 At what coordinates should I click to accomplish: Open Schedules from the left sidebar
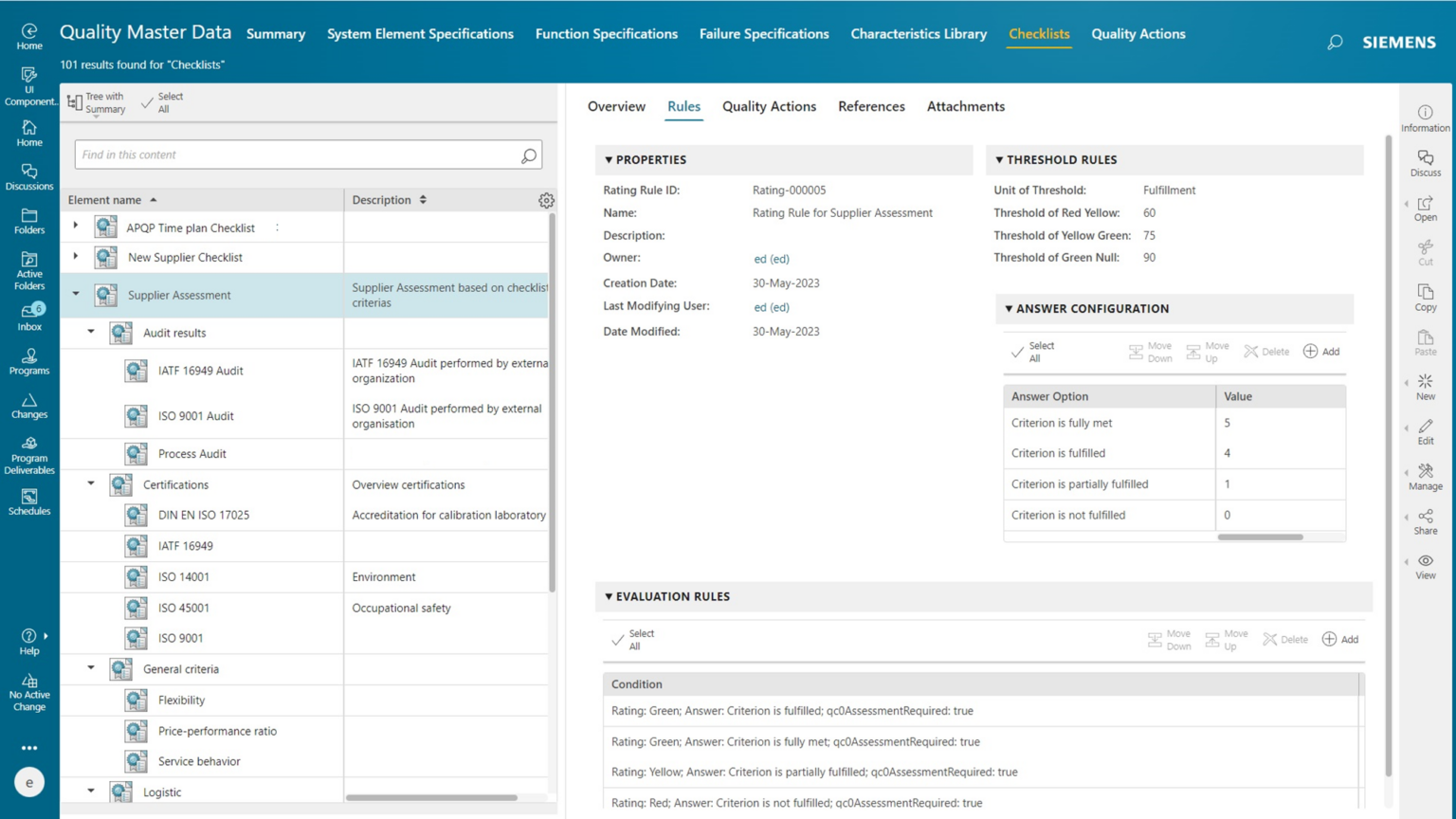pos(28,498)
